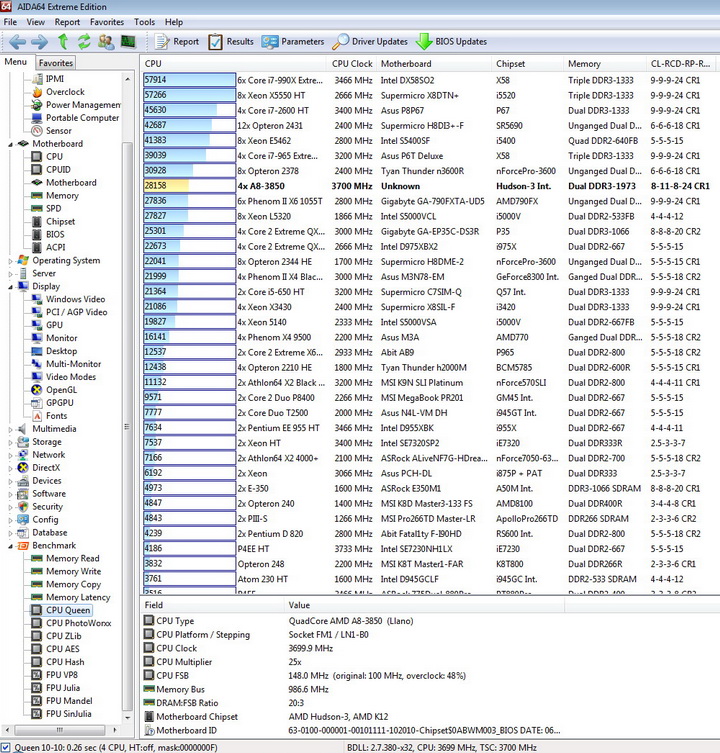
Task: Sort by Memory column header
Action: click(605, 63)
